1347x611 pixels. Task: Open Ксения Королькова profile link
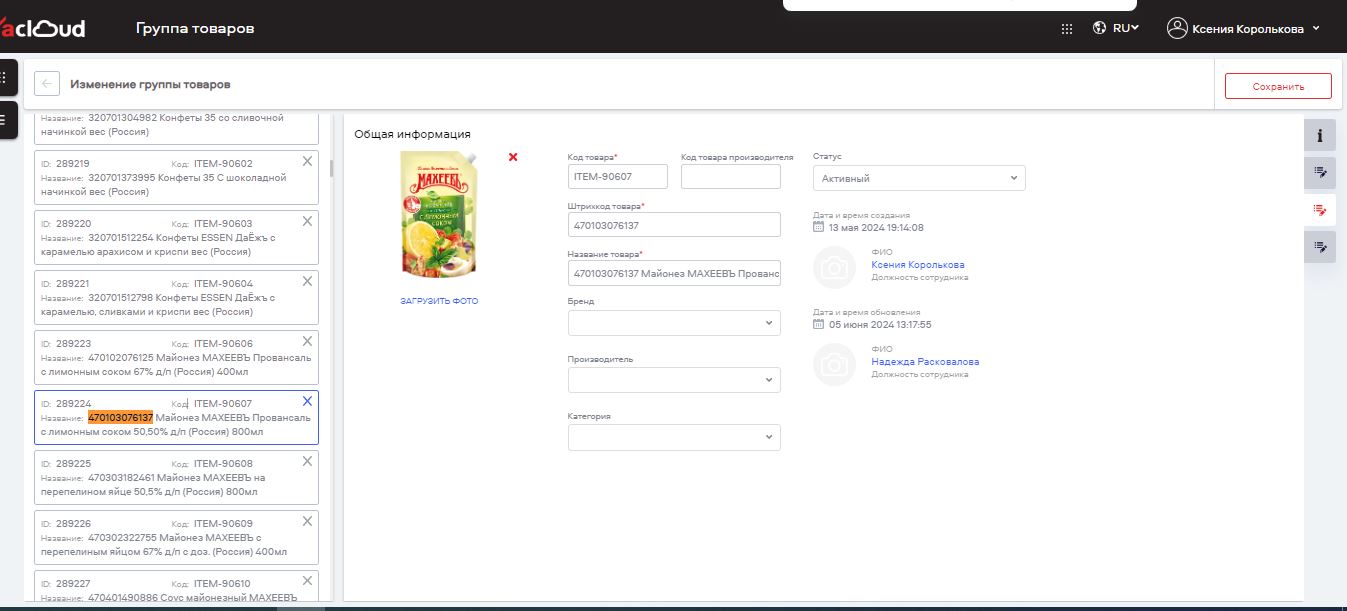(918, 265)
